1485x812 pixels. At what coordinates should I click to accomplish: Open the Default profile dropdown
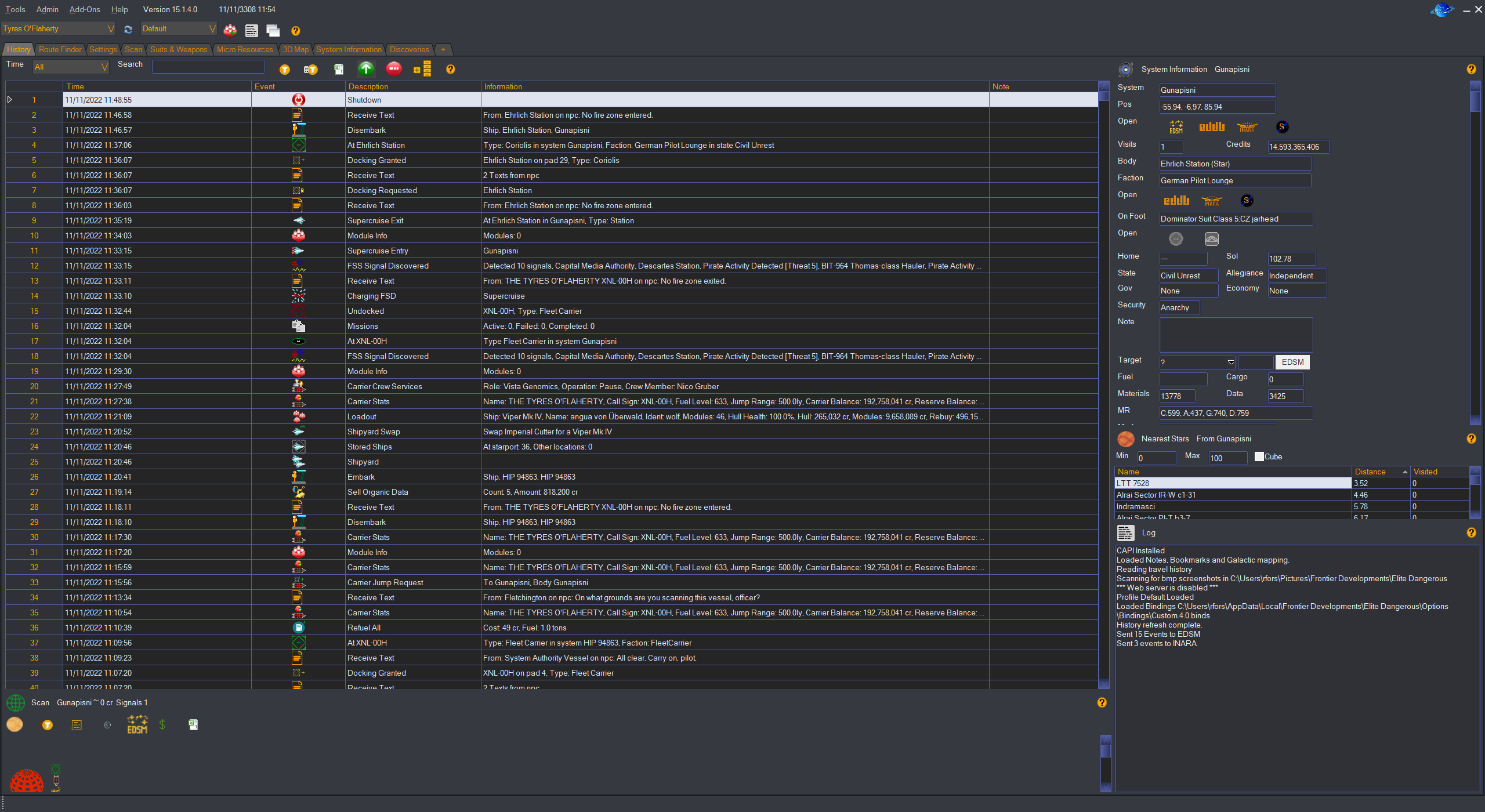(179, 29)
